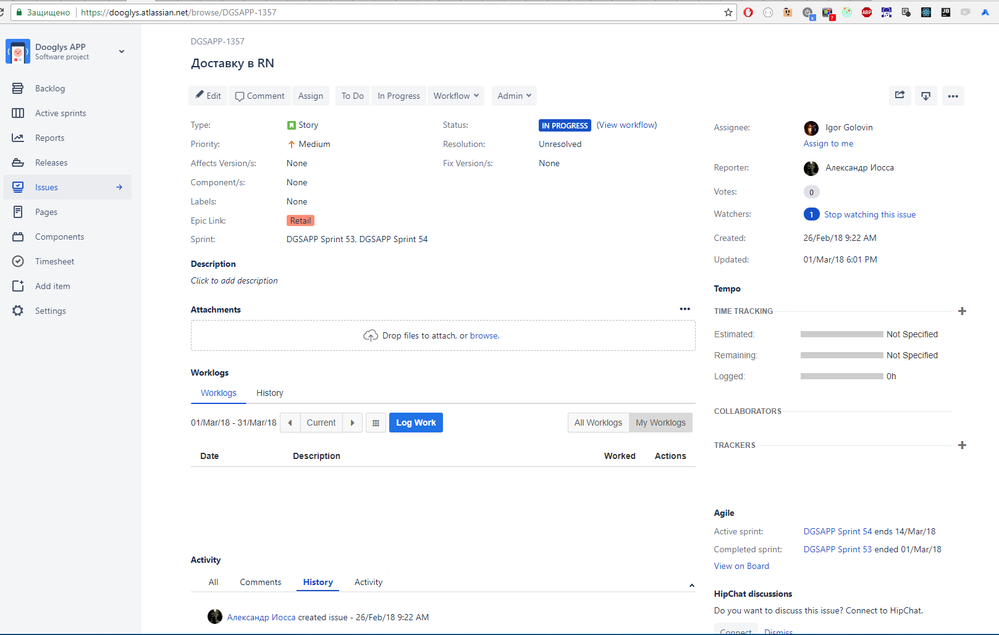The height and width of the screenshot is (635, 999).
Task: Go to previous worklog period
Action: pos(290,423)
